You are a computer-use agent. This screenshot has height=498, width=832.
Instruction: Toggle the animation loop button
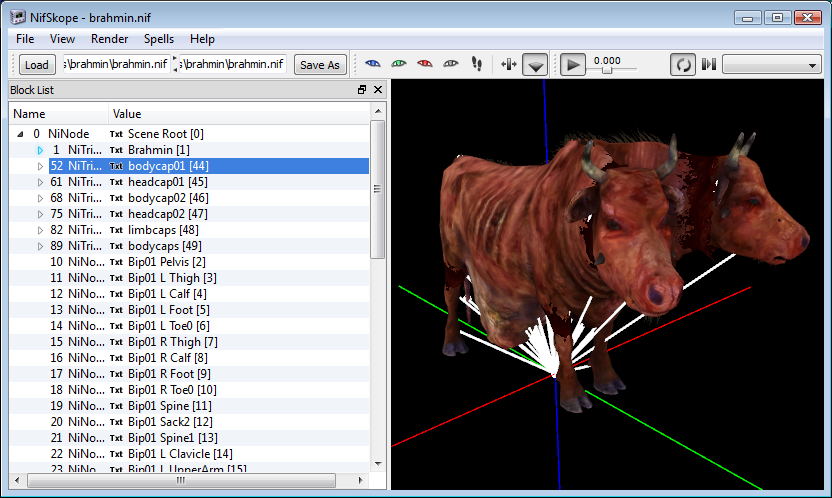[x=683, y=65]
